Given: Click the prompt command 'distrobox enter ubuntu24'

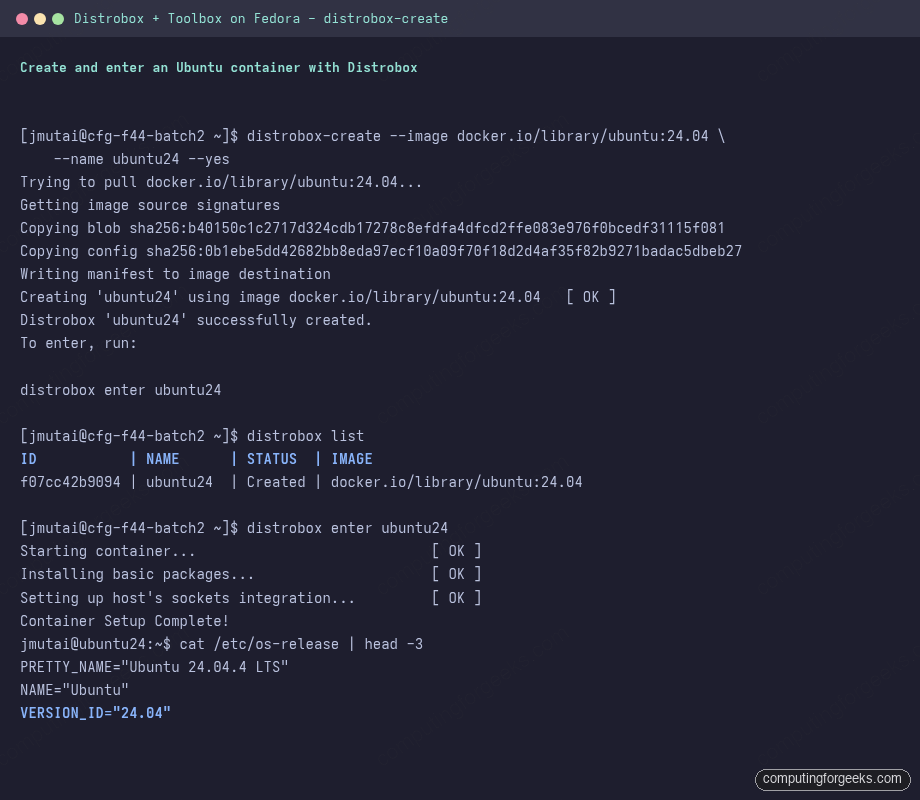Looking at the screenshot, I should point(347,528).
